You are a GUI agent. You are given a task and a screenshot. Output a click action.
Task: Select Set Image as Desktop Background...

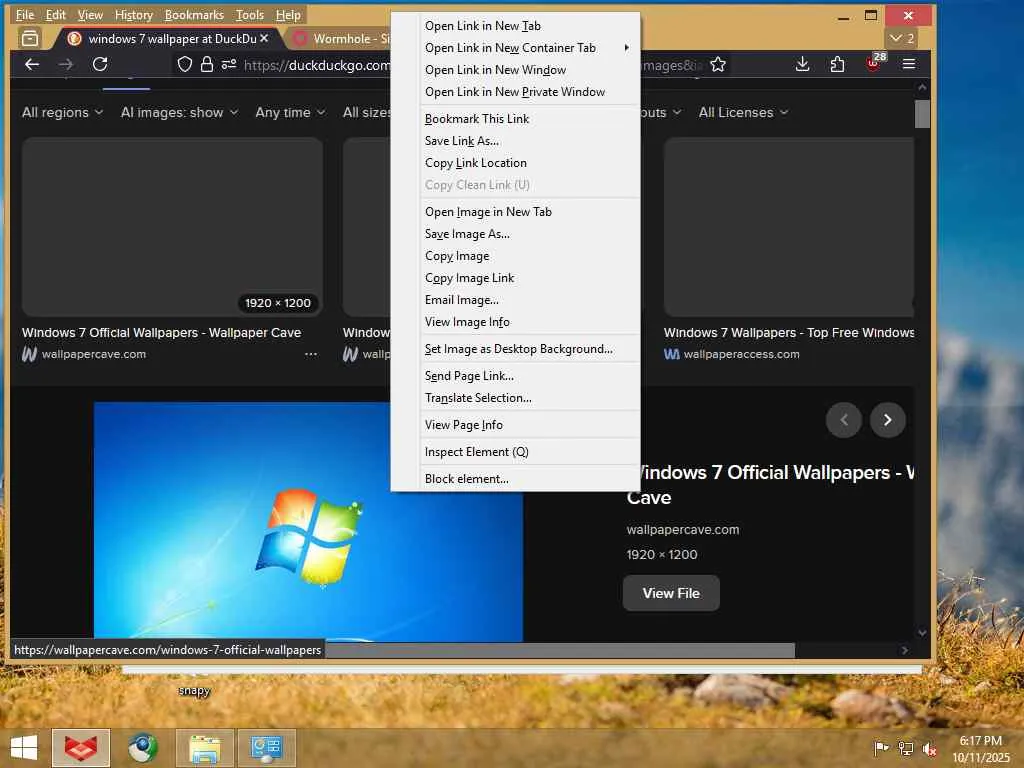click(x=530, y=349)
